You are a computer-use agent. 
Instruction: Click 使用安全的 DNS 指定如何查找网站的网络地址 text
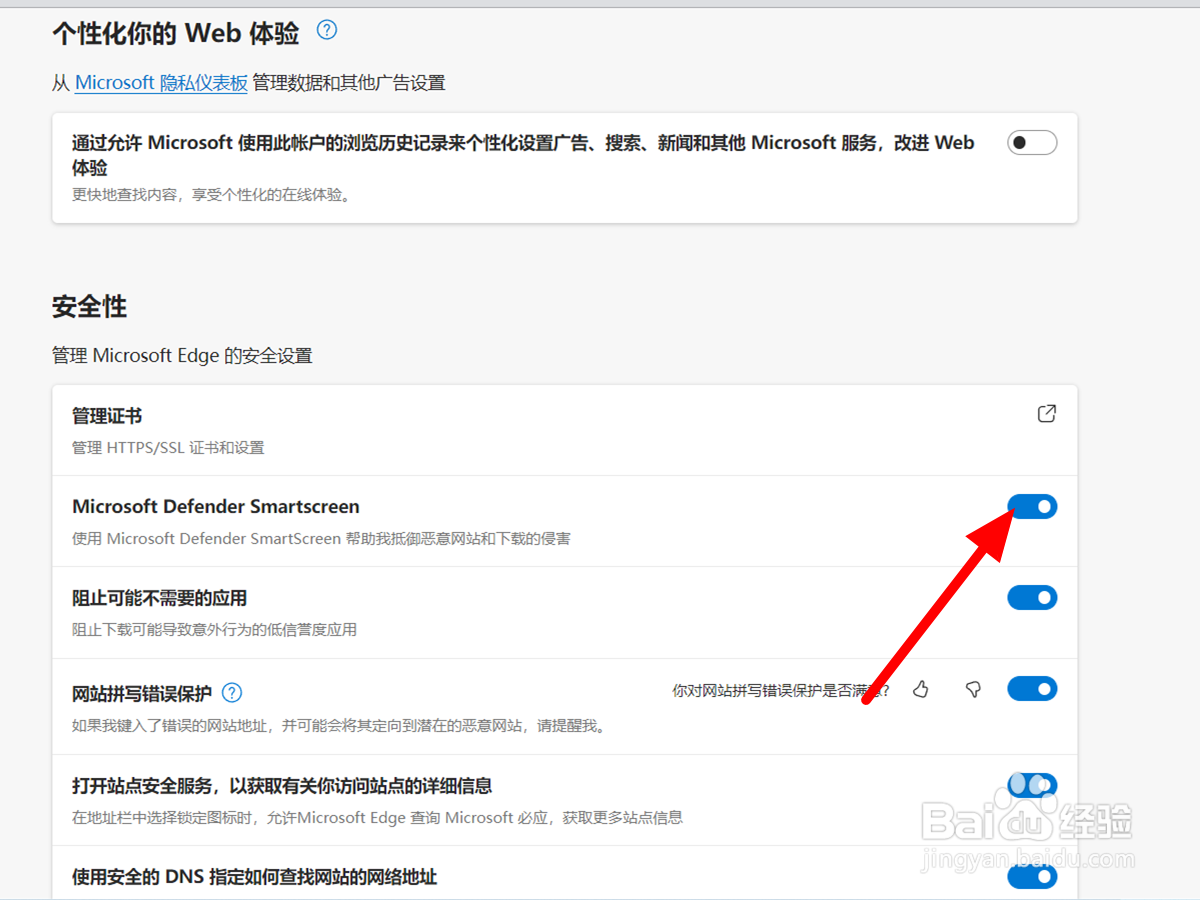pos(255,877)
